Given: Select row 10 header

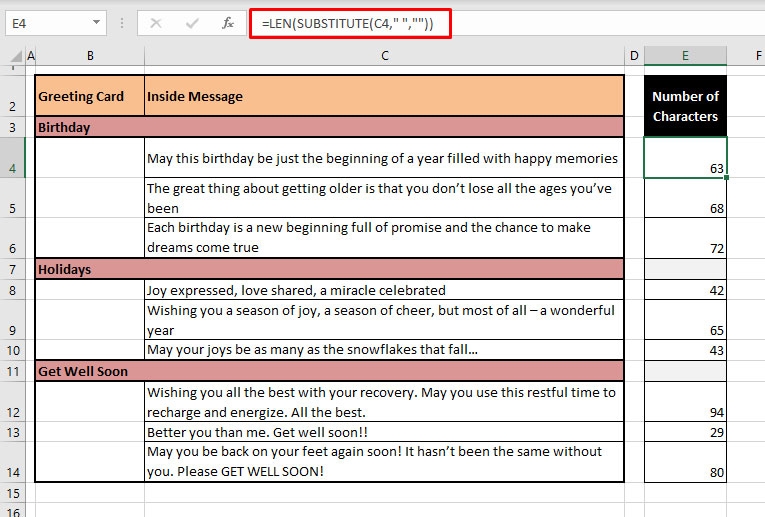Looking at the screenshot, I should pos(12,350).
